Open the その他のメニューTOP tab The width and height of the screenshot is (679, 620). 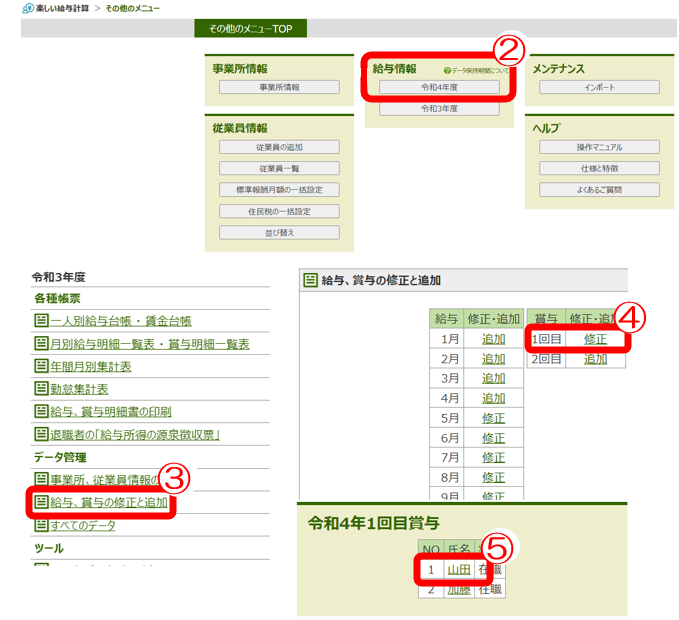point(250,28)
